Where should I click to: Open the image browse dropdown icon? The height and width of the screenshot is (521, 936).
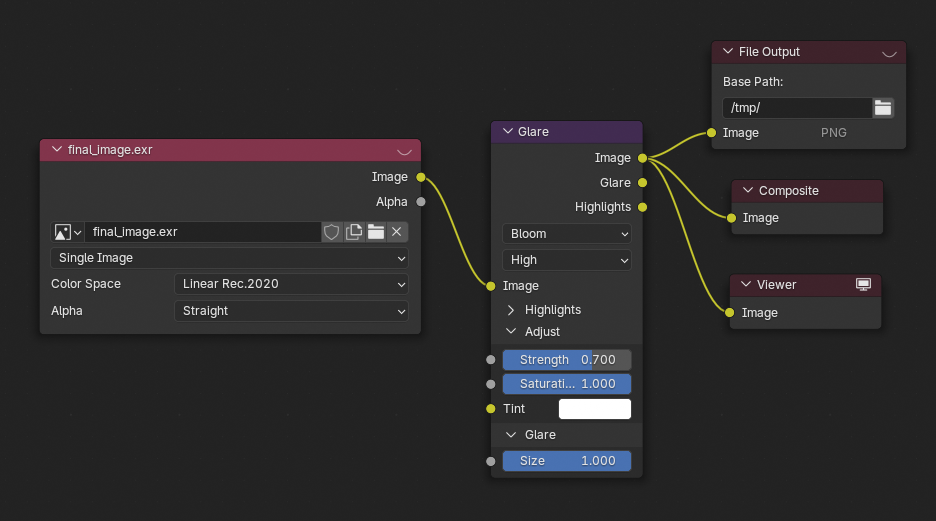tap(67, 232)
